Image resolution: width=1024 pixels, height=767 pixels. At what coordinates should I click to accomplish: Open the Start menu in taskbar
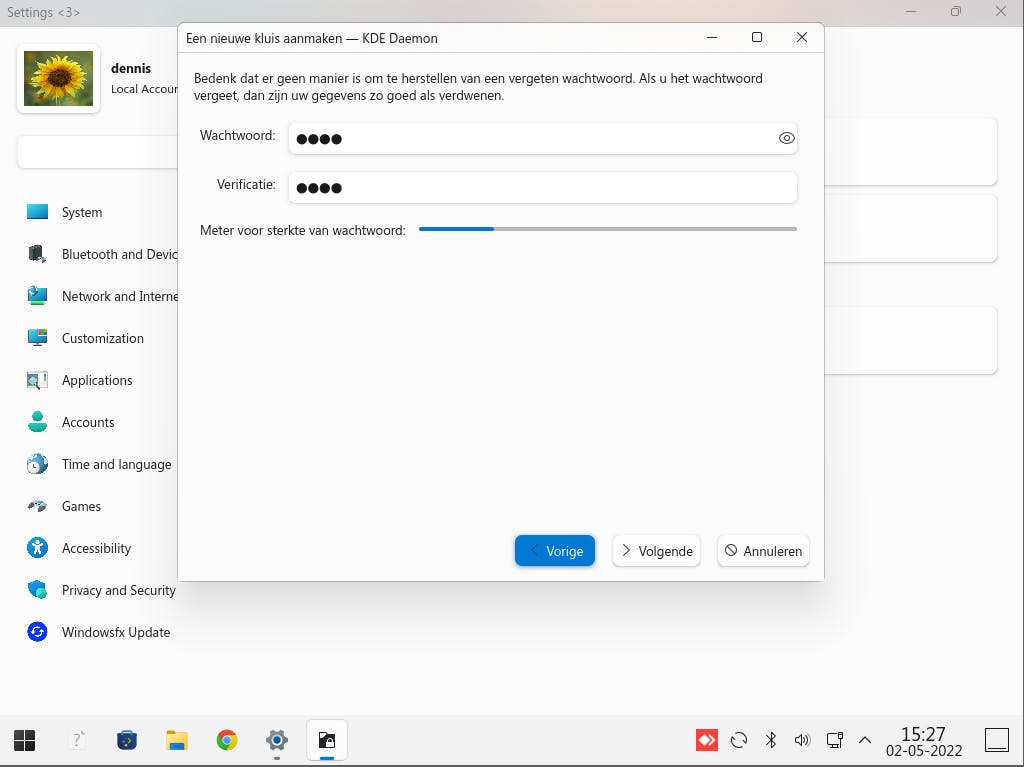[x=25, y=740]
